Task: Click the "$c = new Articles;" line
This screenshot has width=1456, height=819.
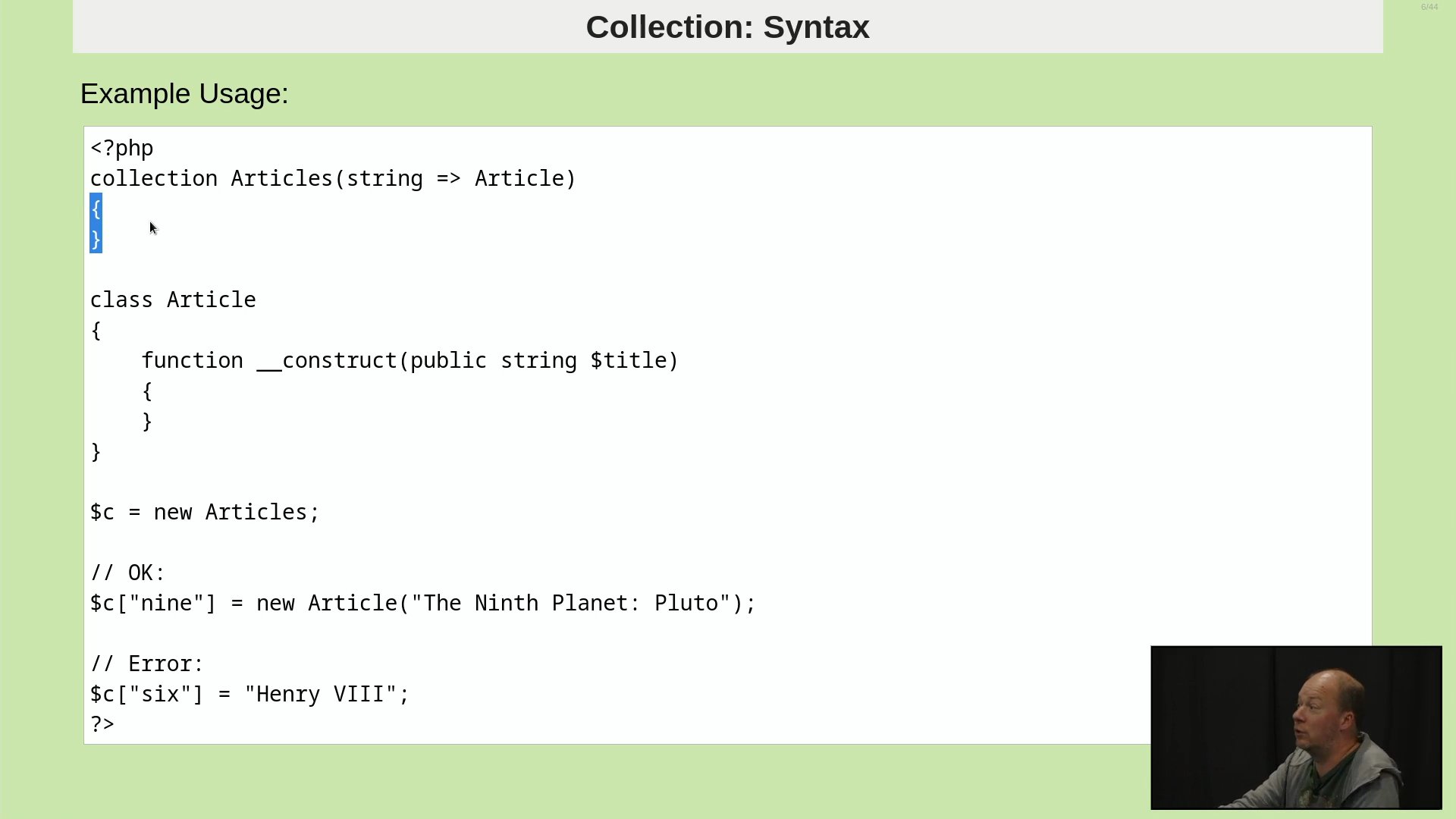Action: click(205, 513)
